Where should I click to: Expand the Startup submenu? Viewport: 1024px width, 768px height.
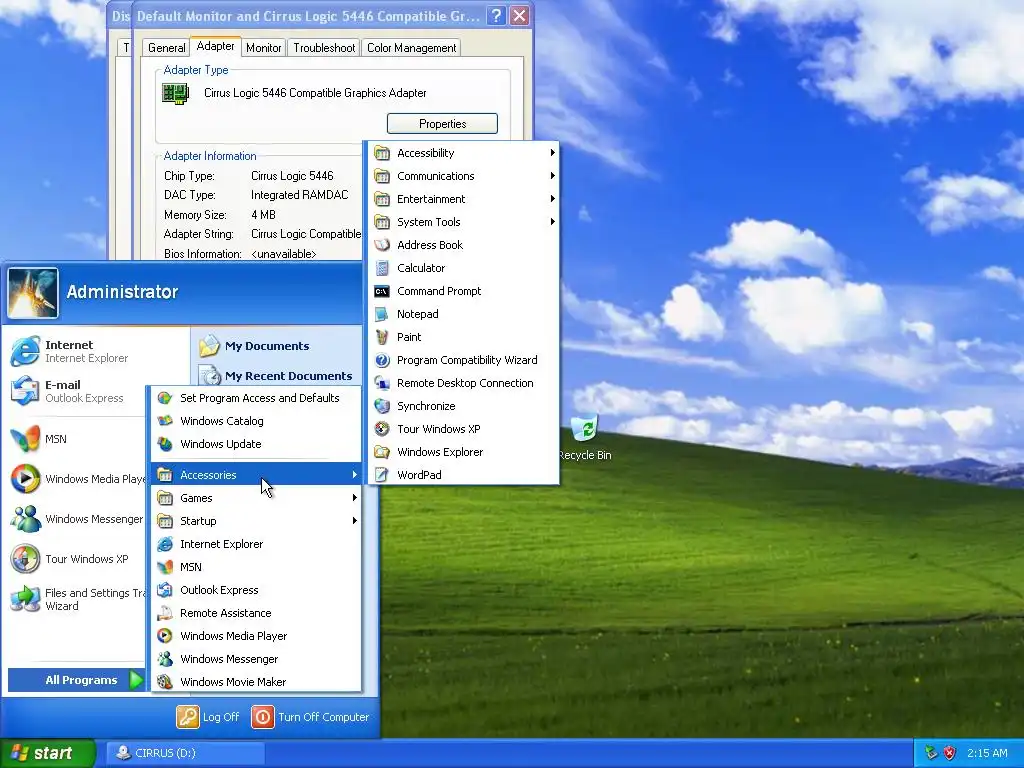tap(257, 520)
